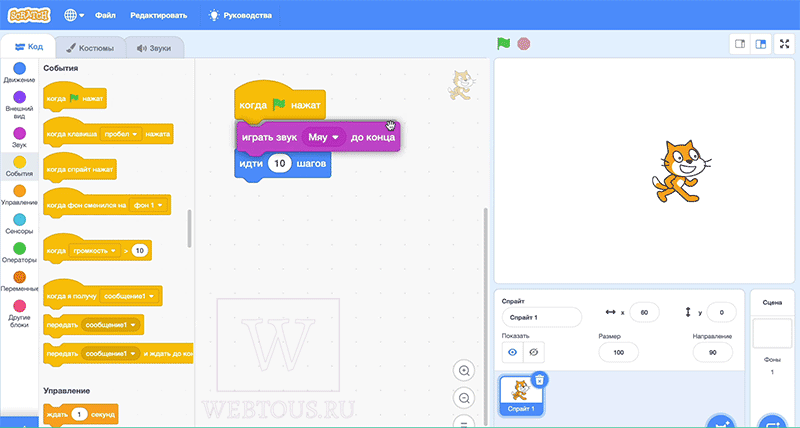800x428 pixels.
Task: Click workspace hat block 'когда флаг нажат'
Action: (x=280, y=102)
